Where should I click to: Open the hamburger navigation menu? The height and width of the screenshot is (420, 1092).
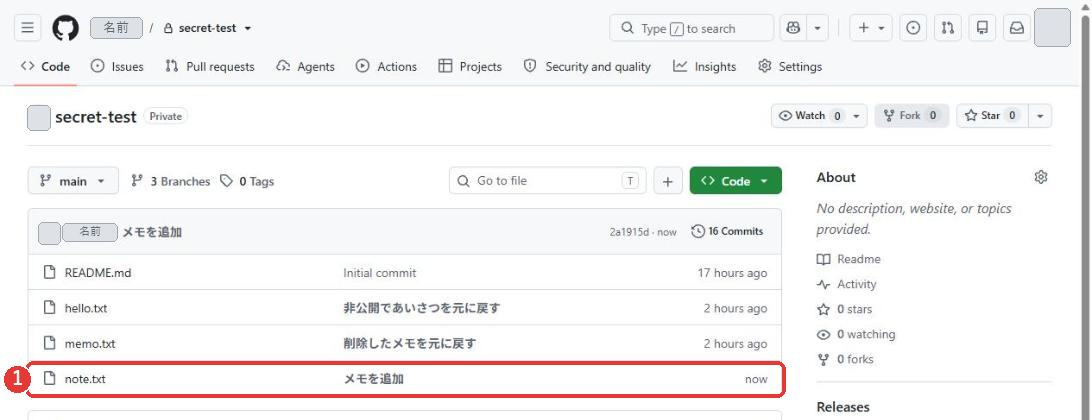click(x=27, y=28)
